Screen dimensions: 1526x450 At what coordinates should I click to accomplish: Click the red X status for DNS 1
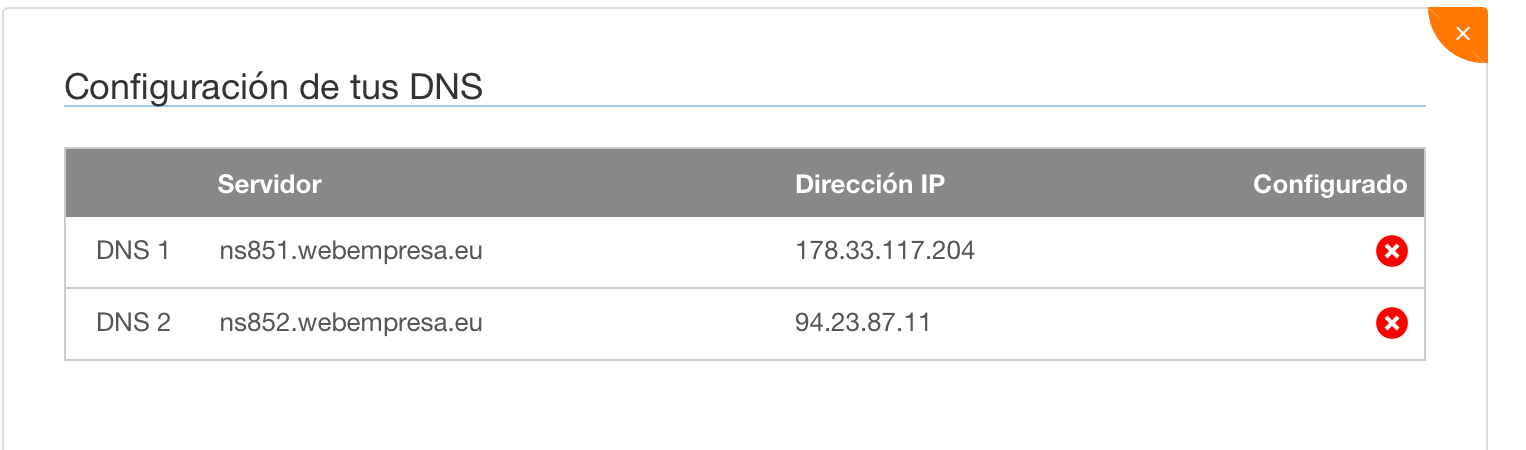point(1391,252)
